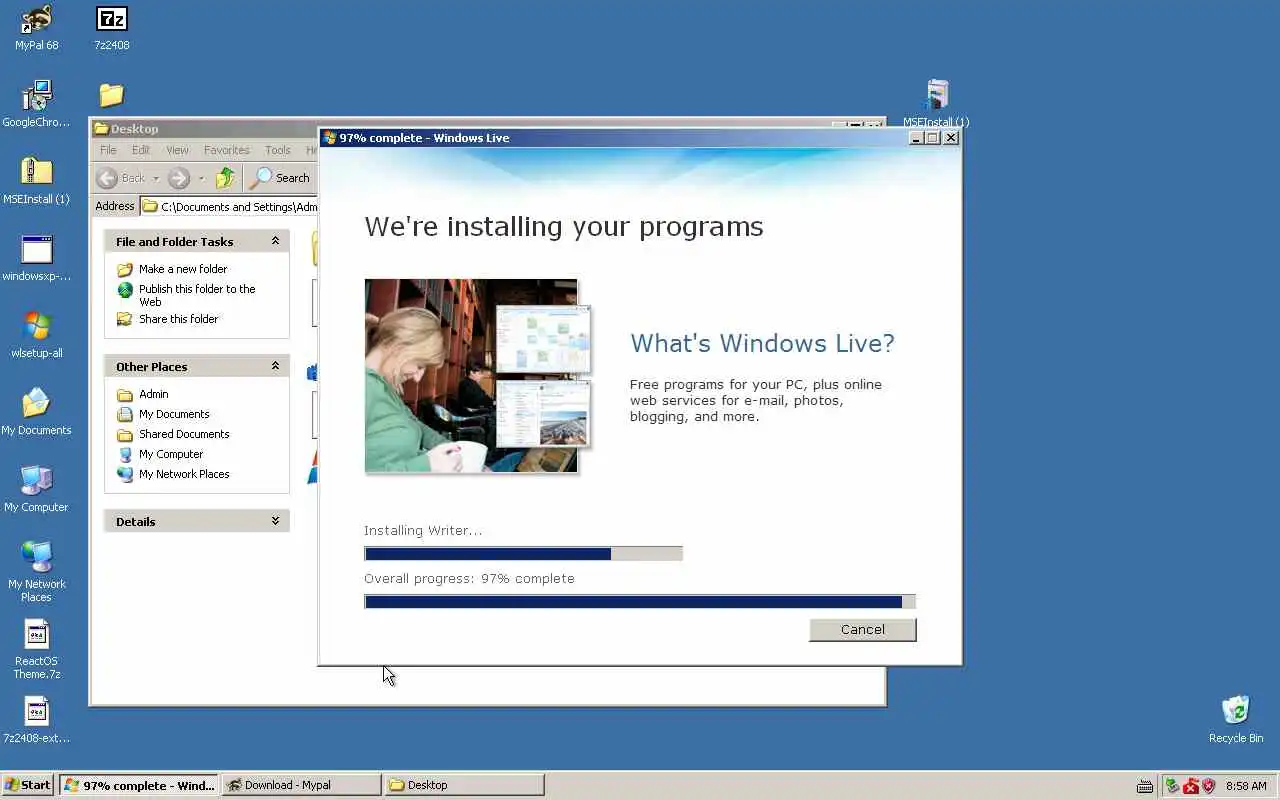
Task: Click the Cancel button in the Windows Live installer
Action: click(862, 629)
